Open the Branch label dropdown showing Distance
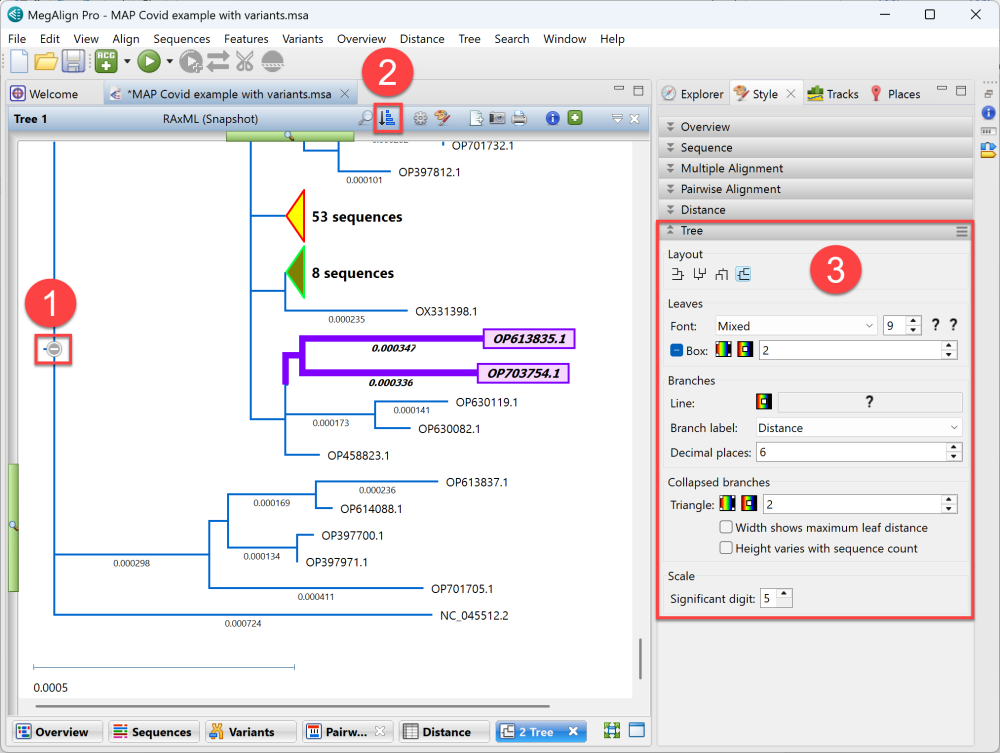Screen dimensions: 1000x753 858,428
